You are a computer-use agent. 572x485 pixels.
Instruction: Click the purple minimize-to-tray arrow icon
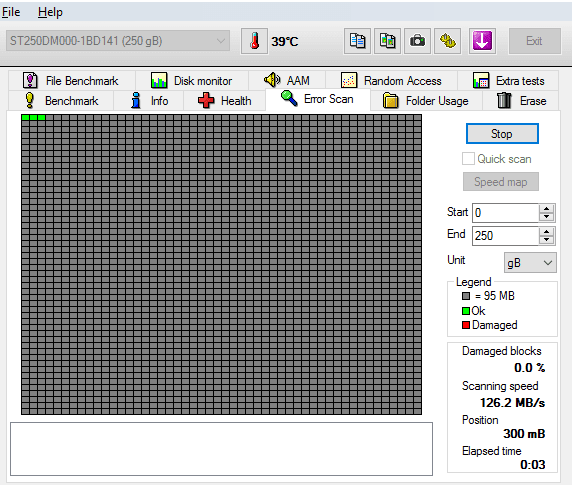click(x=482, y=41)
